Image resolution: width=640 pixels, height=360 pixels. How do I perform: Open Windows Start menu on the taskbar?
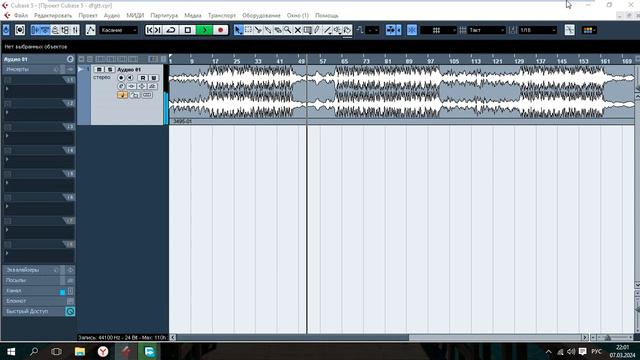11,351
